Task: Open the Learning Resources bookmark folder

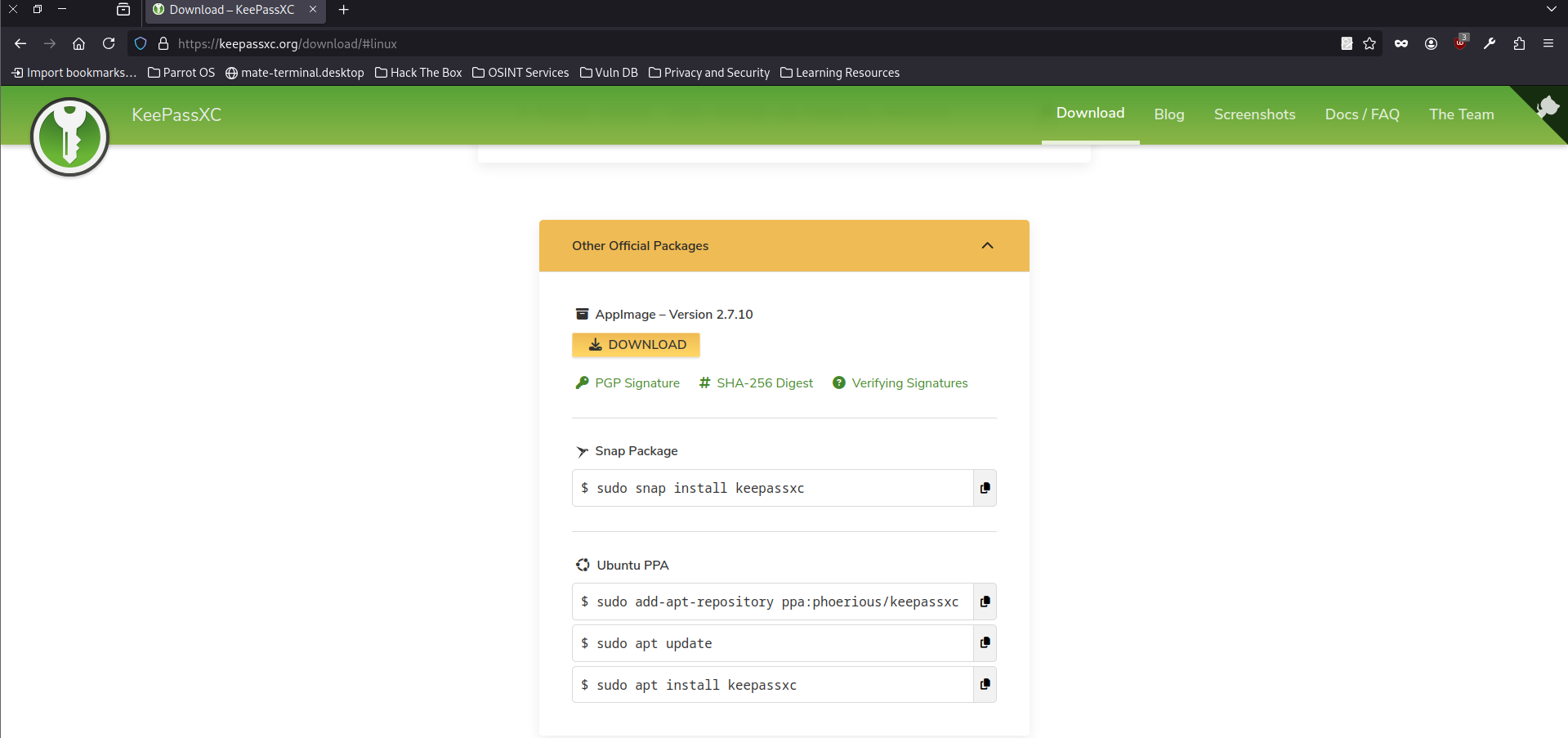Action: (x=840, y=73)
